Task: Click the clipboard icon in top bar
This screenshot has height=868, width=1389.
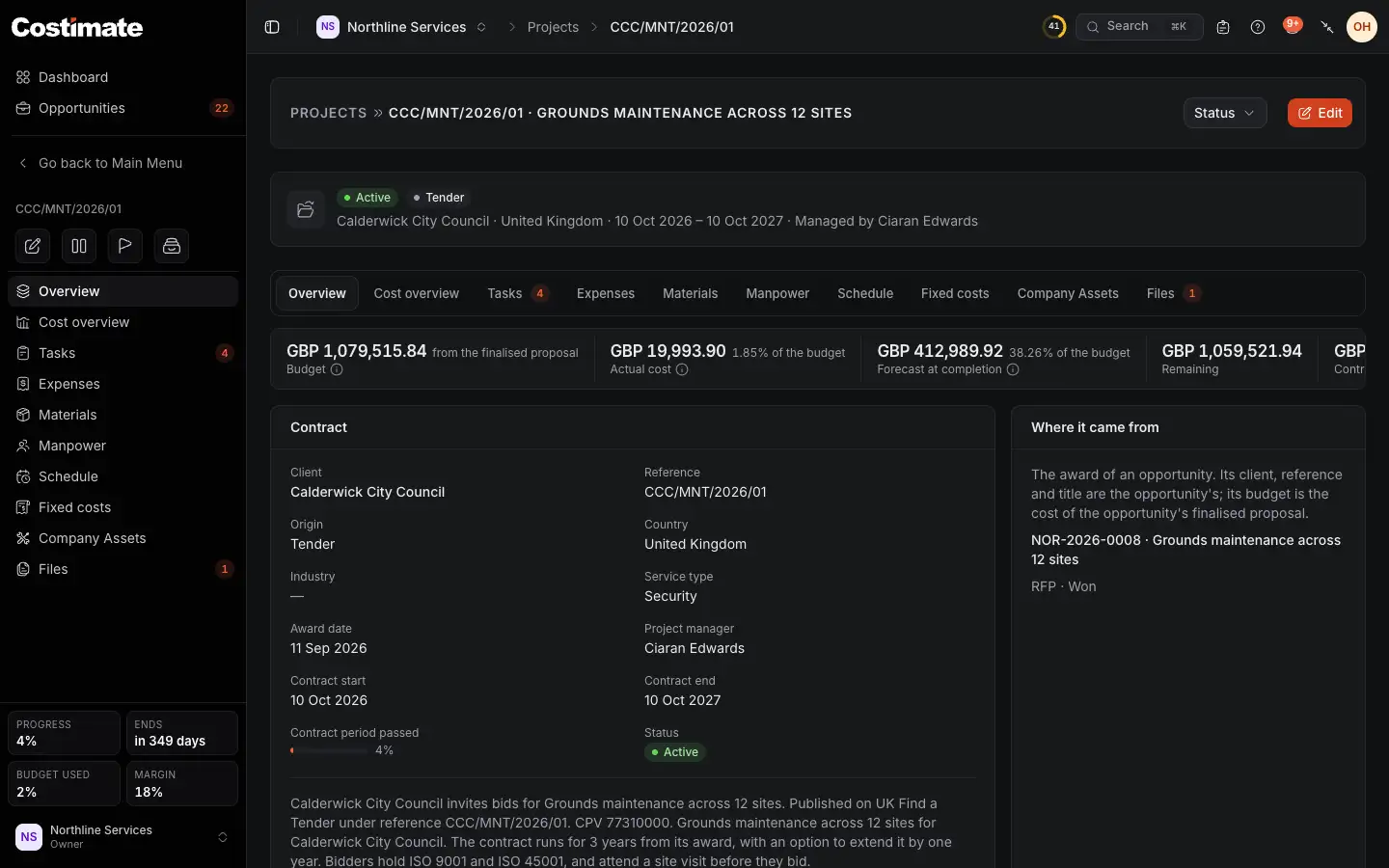Action: [x=1223, y=27]
